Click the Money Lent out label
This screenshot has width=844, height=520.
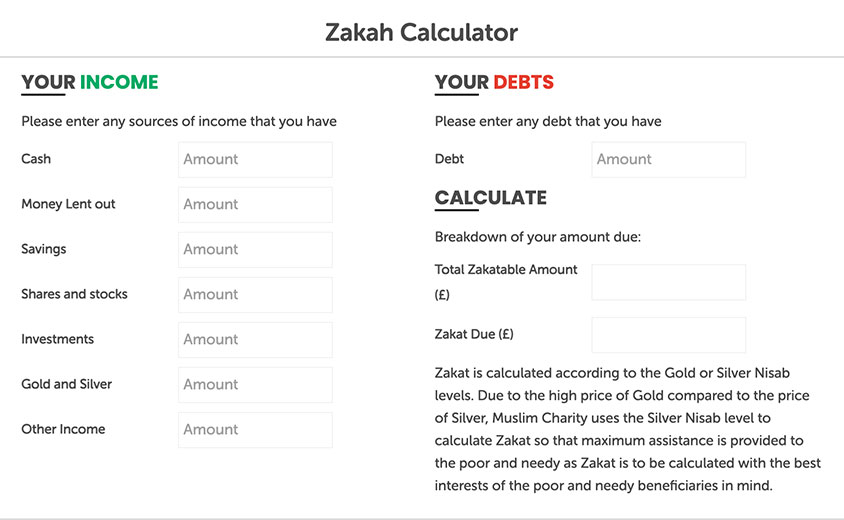click(68, 204)
